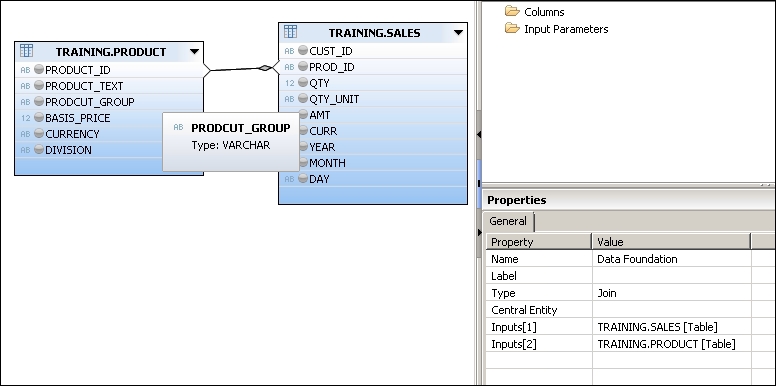Switch to the General properties tab
The image size is (776, 386).
pyautogui.click(x=508, y=221)
